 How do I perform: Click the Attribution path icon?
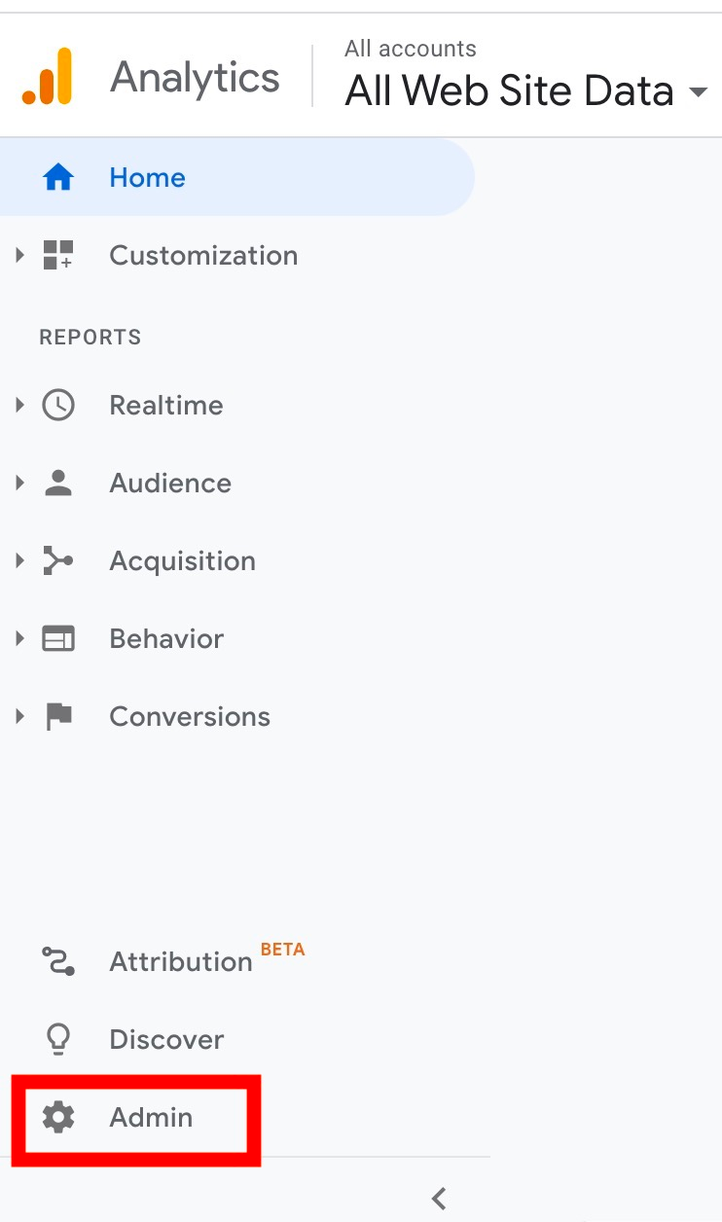(58, 961)
